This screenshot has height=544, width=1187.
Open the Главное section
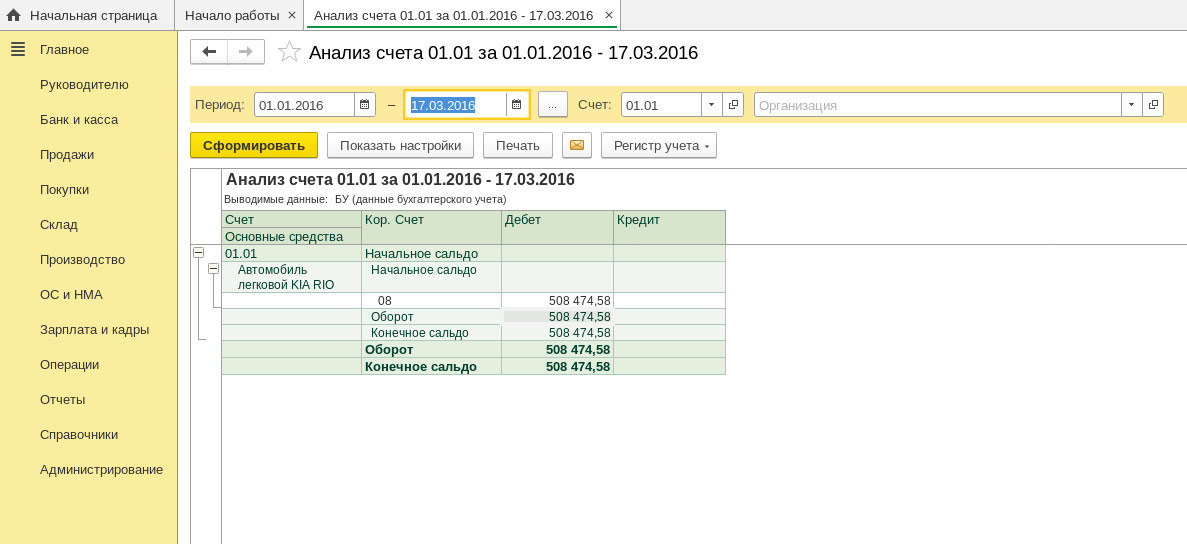64,50
